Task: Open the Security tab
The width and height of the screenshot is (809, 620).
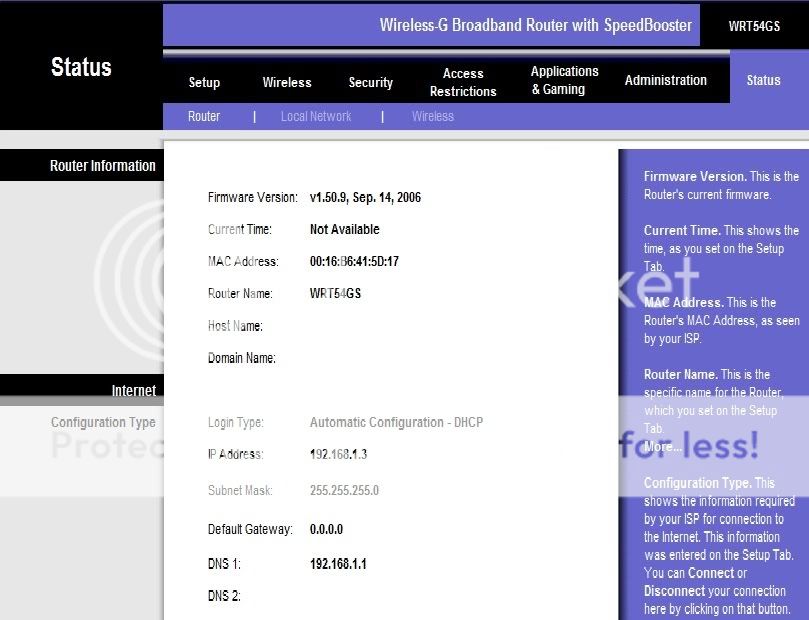Action: (370, 82)
